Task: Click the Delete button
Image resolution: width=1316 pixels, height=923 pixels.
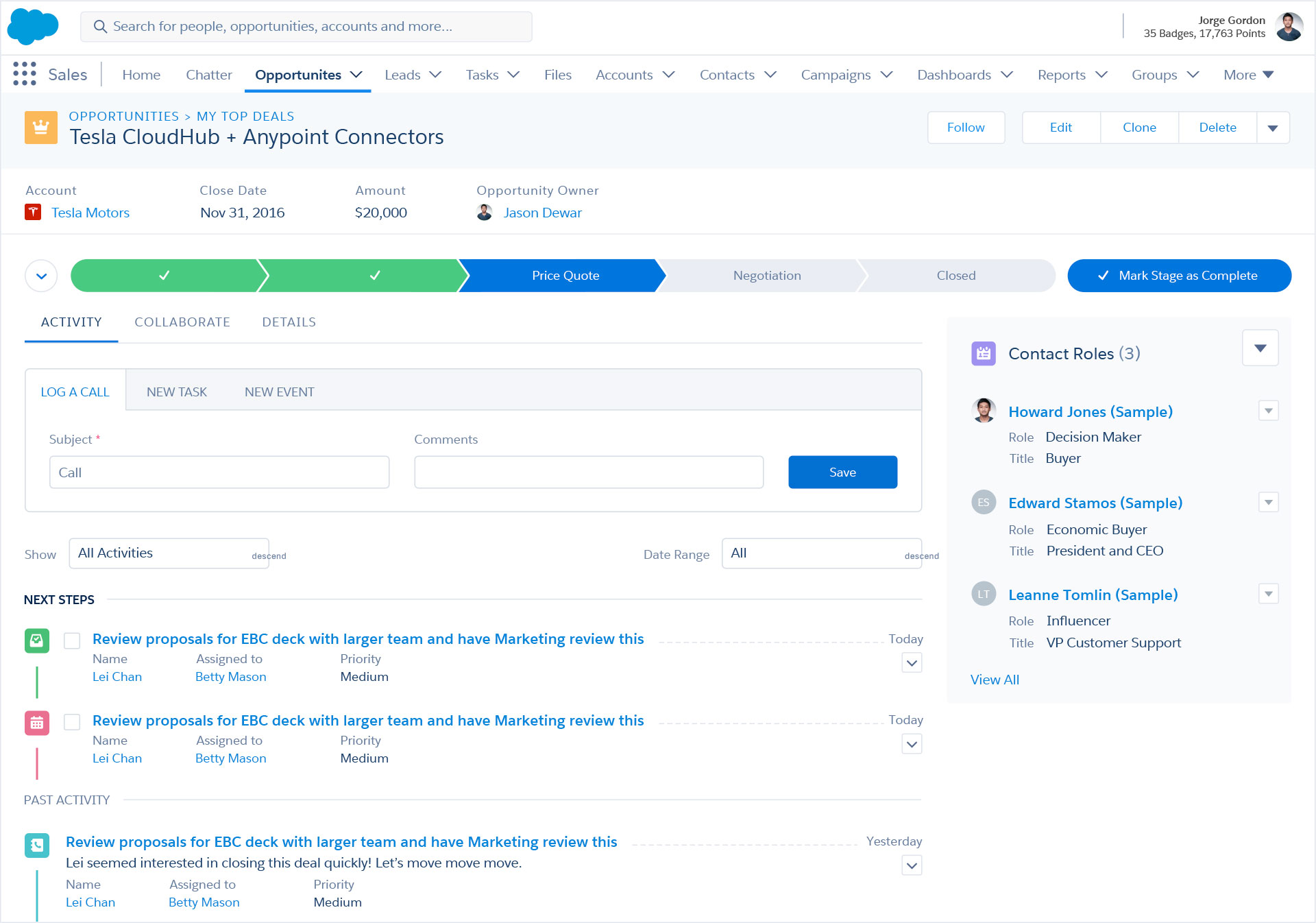Action: pos(1217,128)
